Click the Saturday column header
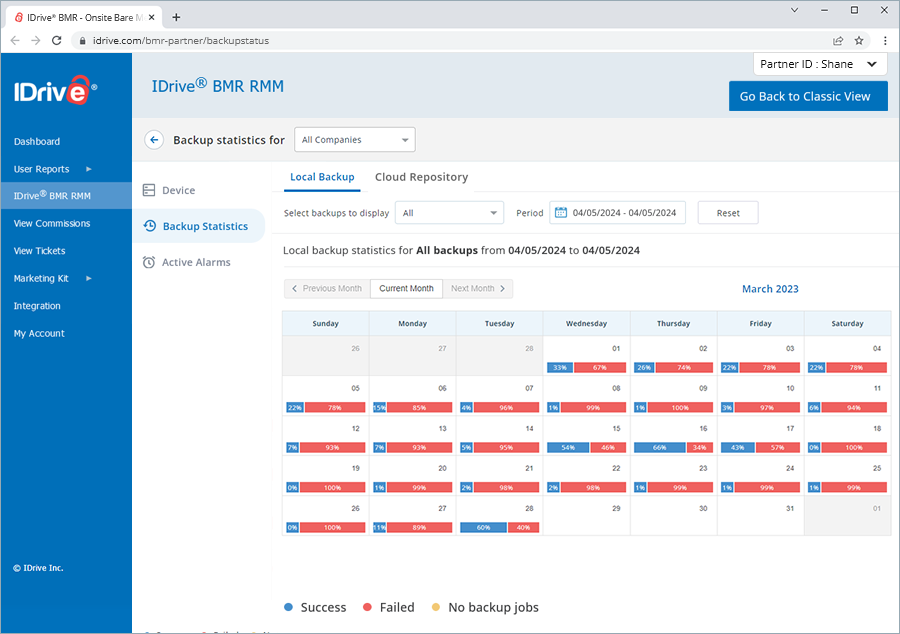The image size is (900, 634). [x=847, y=324]
